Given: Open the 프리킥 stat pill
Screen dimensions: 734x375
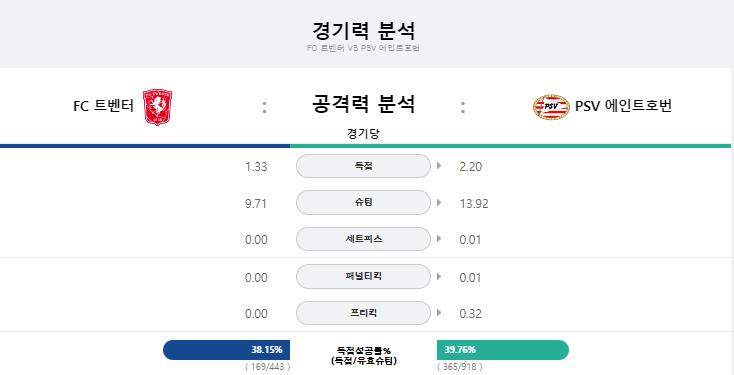Looking at the screenshot, I should pos(363,313).
